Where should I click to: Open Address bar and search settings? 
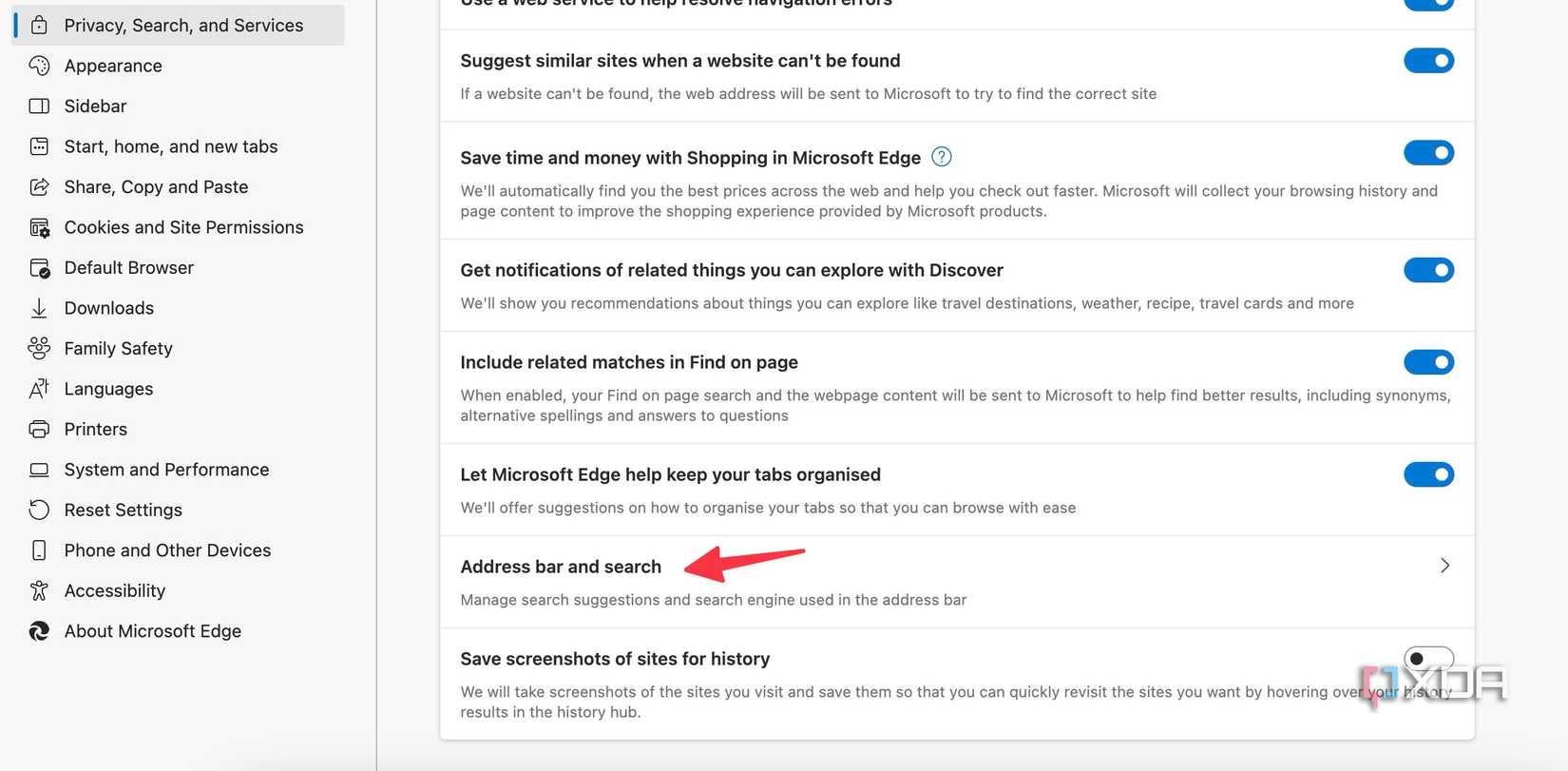pyautogui.click(x=561, y=567)
